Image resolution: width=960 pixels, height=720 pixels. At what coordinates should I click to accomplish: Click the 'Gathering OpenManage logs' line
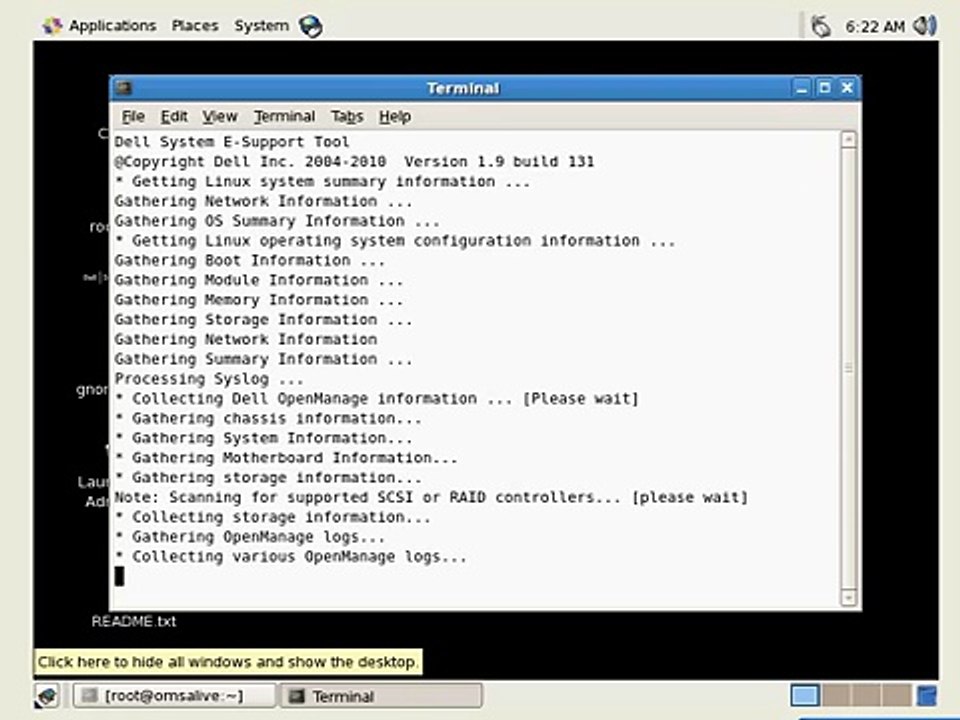click(x=250, y=537)
